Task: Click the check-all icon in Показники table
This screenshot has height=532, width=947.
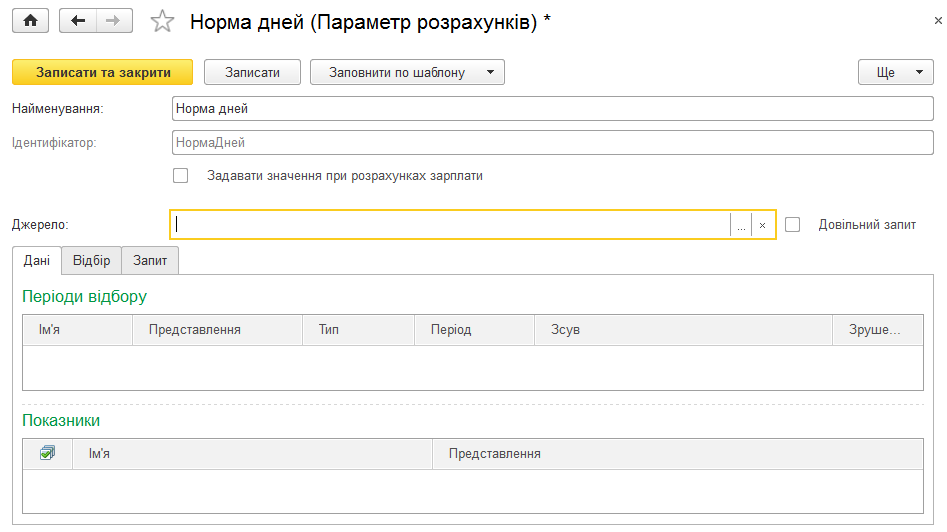Action: tap(47, 453)
